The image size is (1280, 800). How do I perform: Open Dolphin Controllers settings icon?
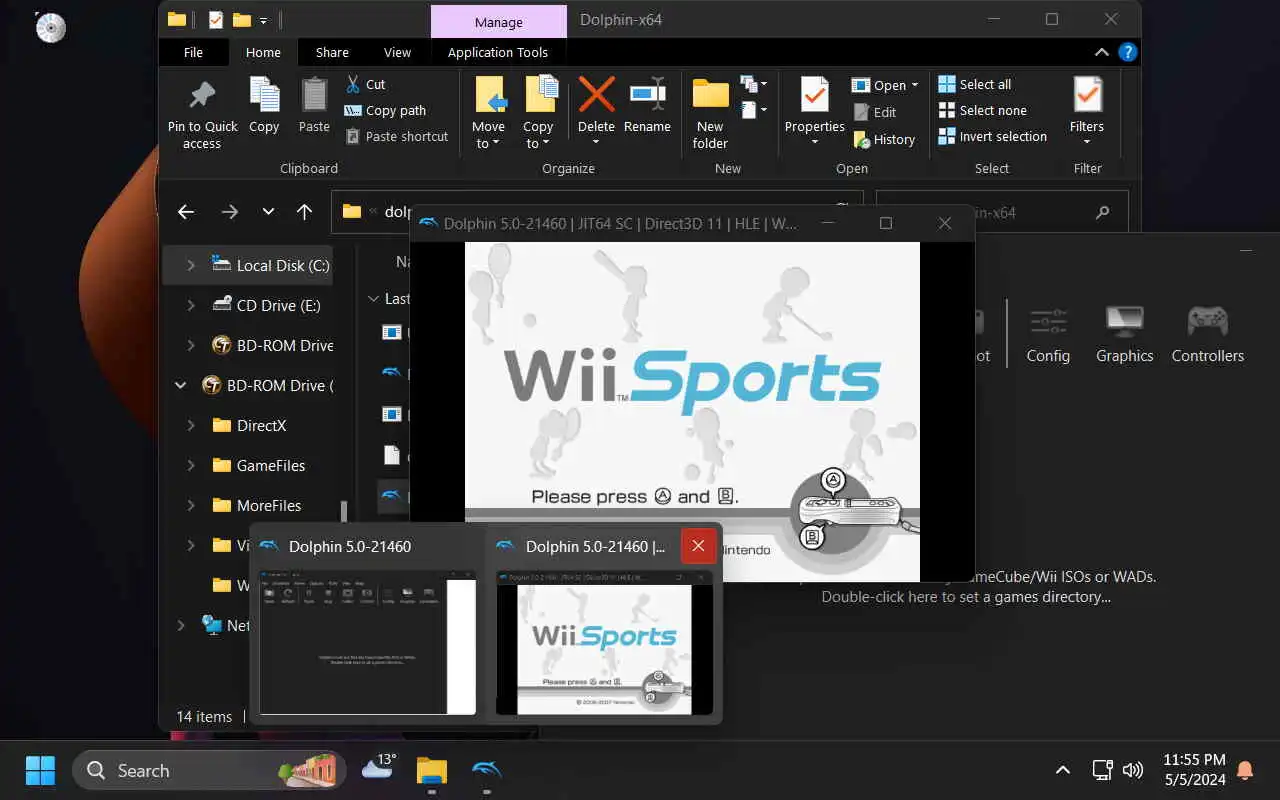[x=1208, y=335]
